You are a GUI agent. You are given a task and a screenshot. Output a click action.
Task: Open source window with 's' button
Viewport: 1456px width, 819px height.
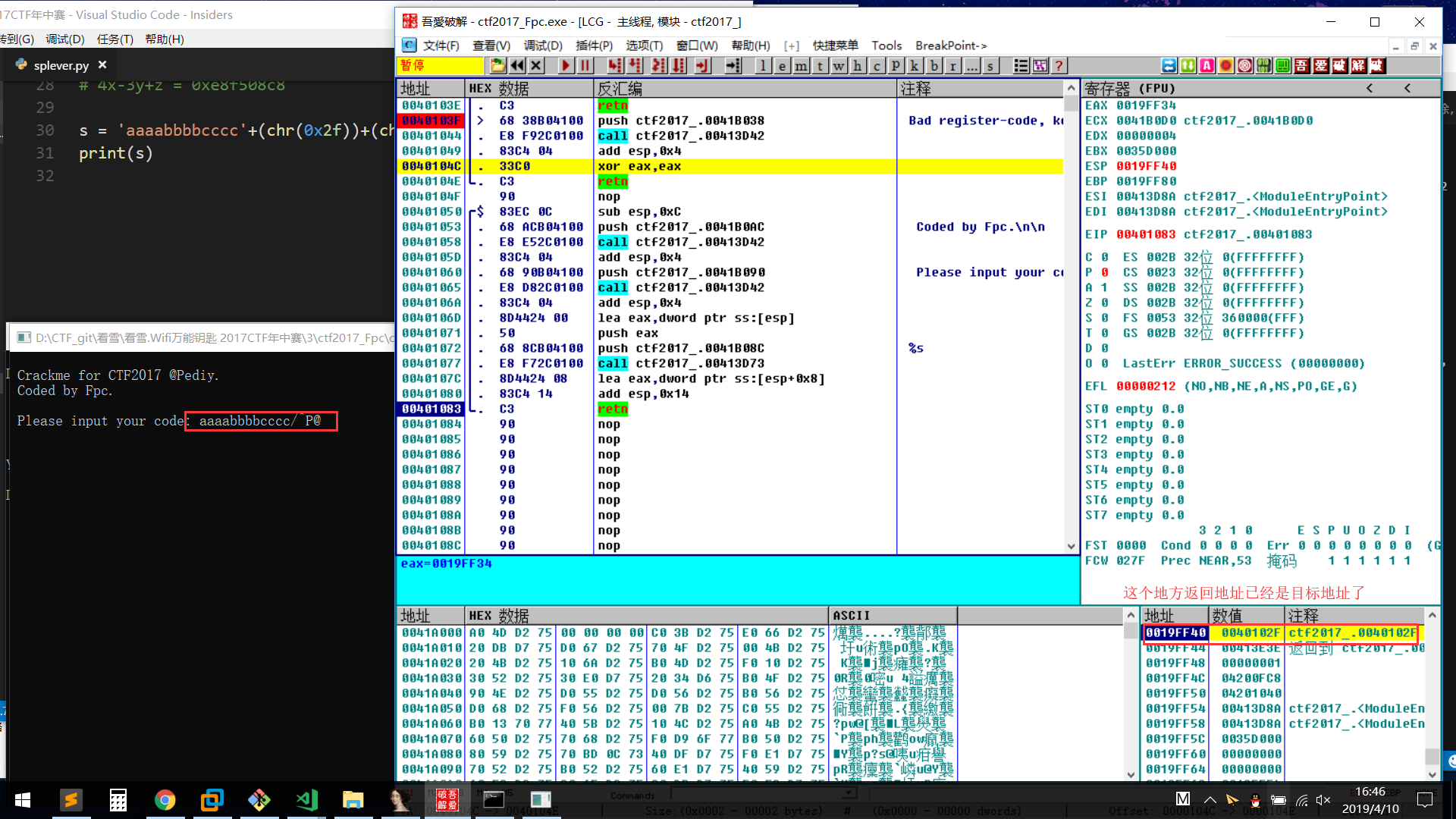[x=990, y=66]
